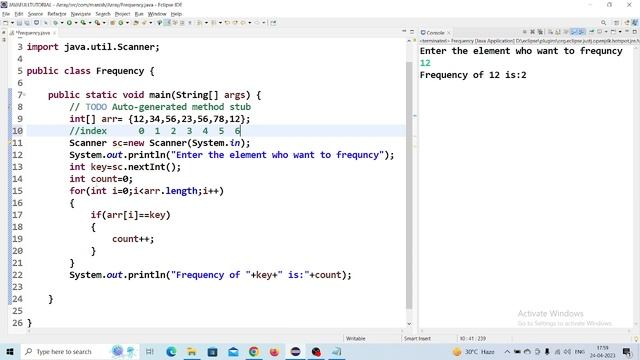Maximize the Console view panel
Image resolution: width=640 pixels, height=360 pixels.
pos(635,32)
